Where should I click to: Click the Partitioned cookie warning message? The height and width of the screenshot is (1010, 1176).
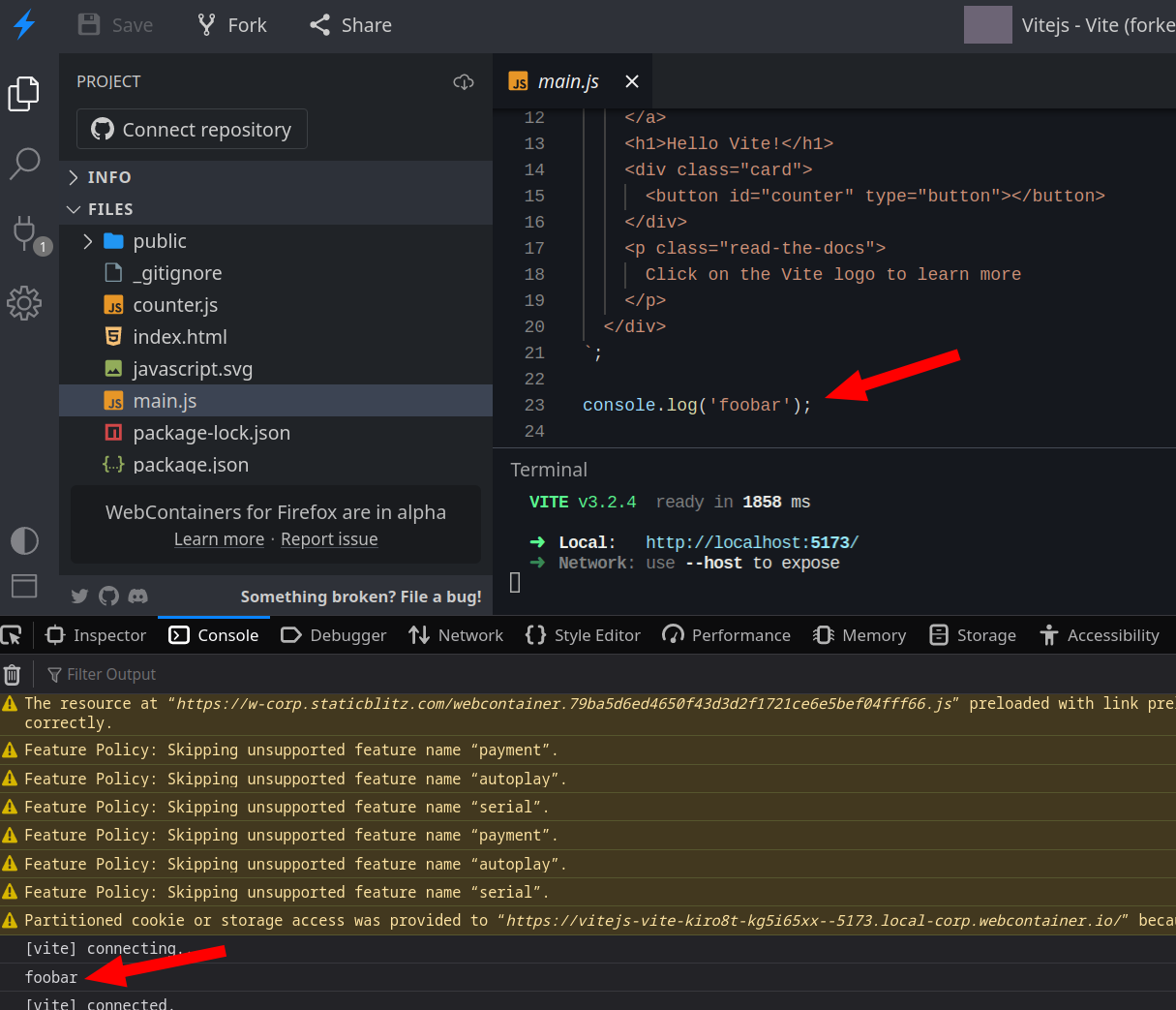coord(588,920)
